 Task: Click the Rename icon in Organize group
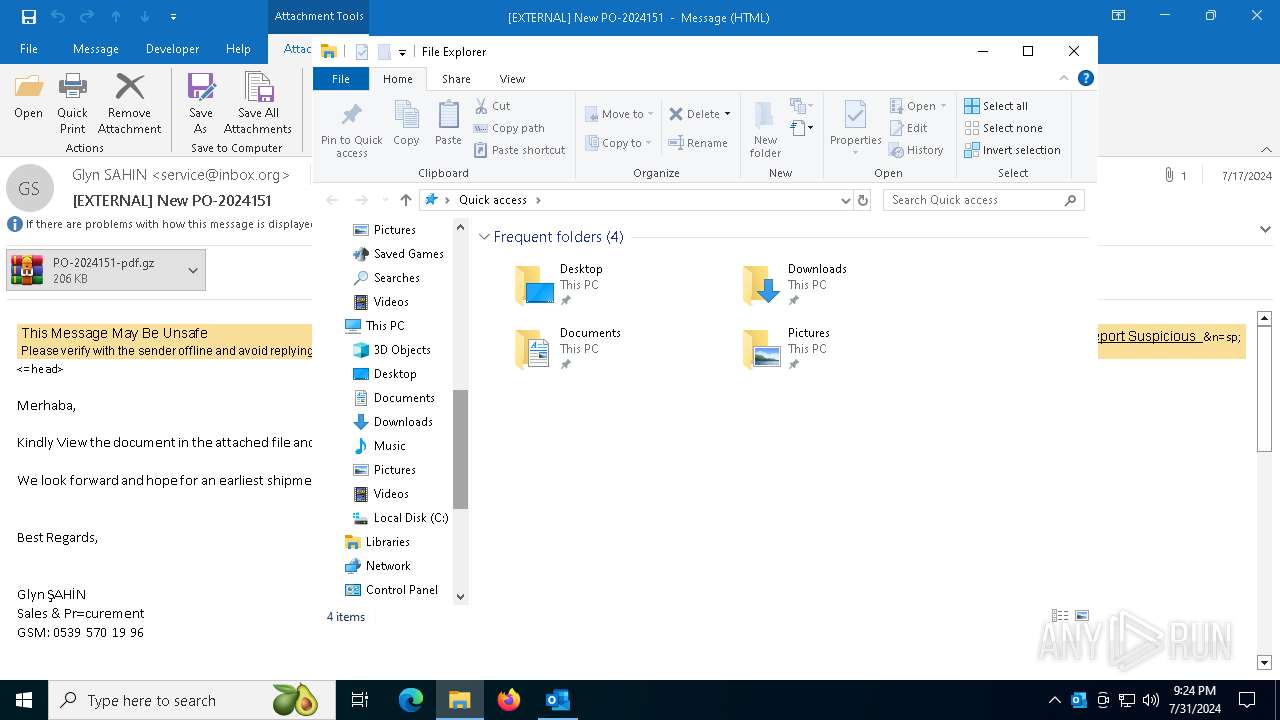coord(676,143)
